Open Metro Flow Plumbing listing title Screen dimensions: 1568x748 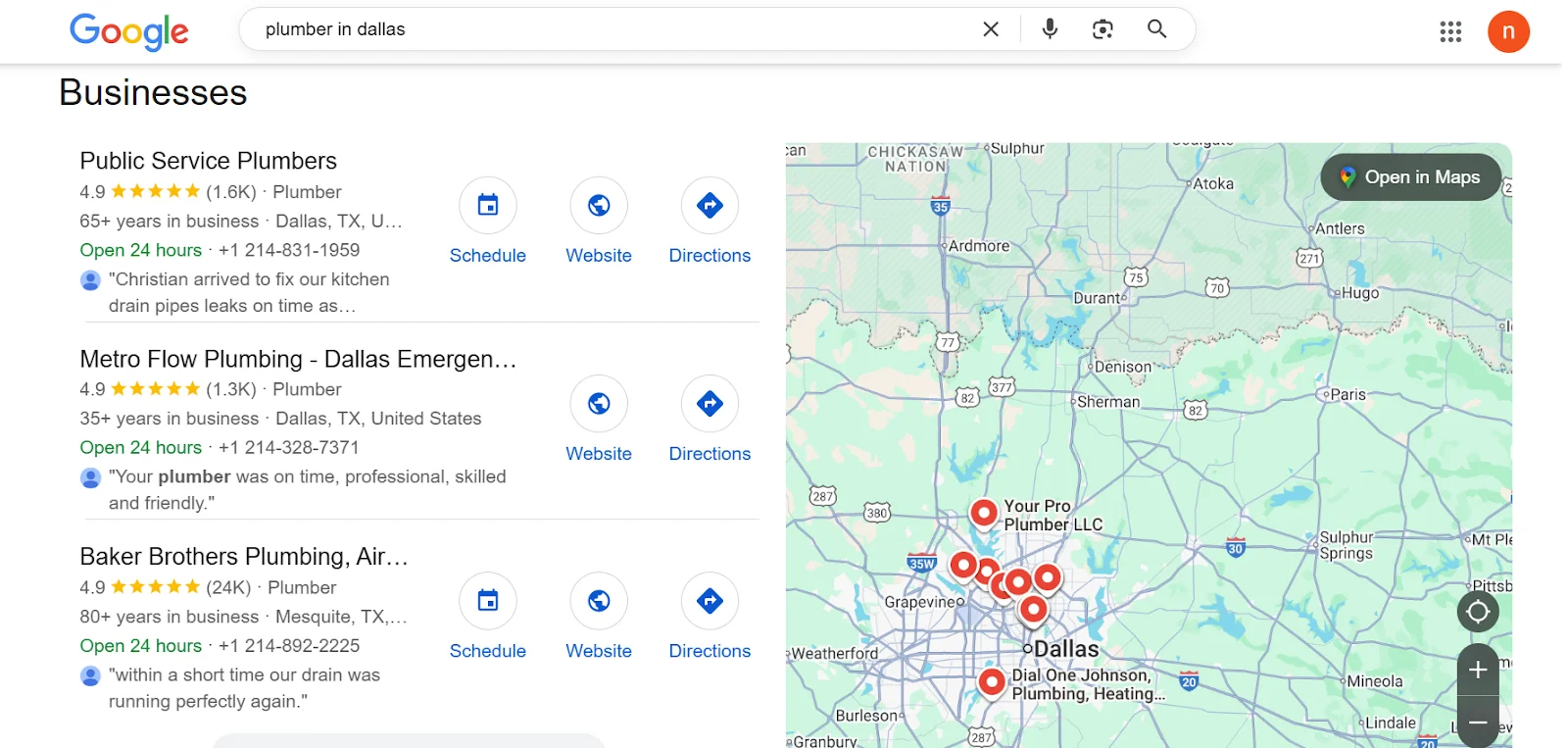click(x=298, y=359)
